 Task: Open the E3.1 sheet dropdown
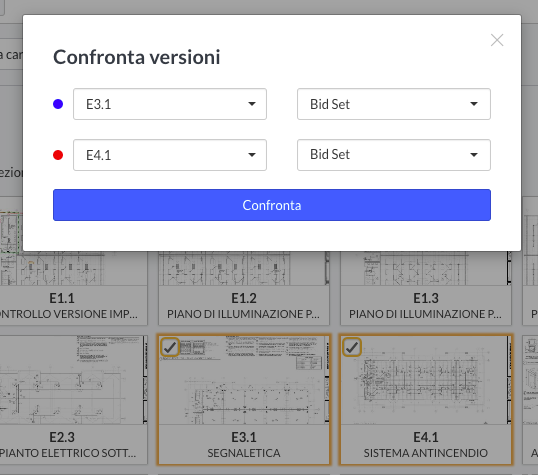coord(170,104)
